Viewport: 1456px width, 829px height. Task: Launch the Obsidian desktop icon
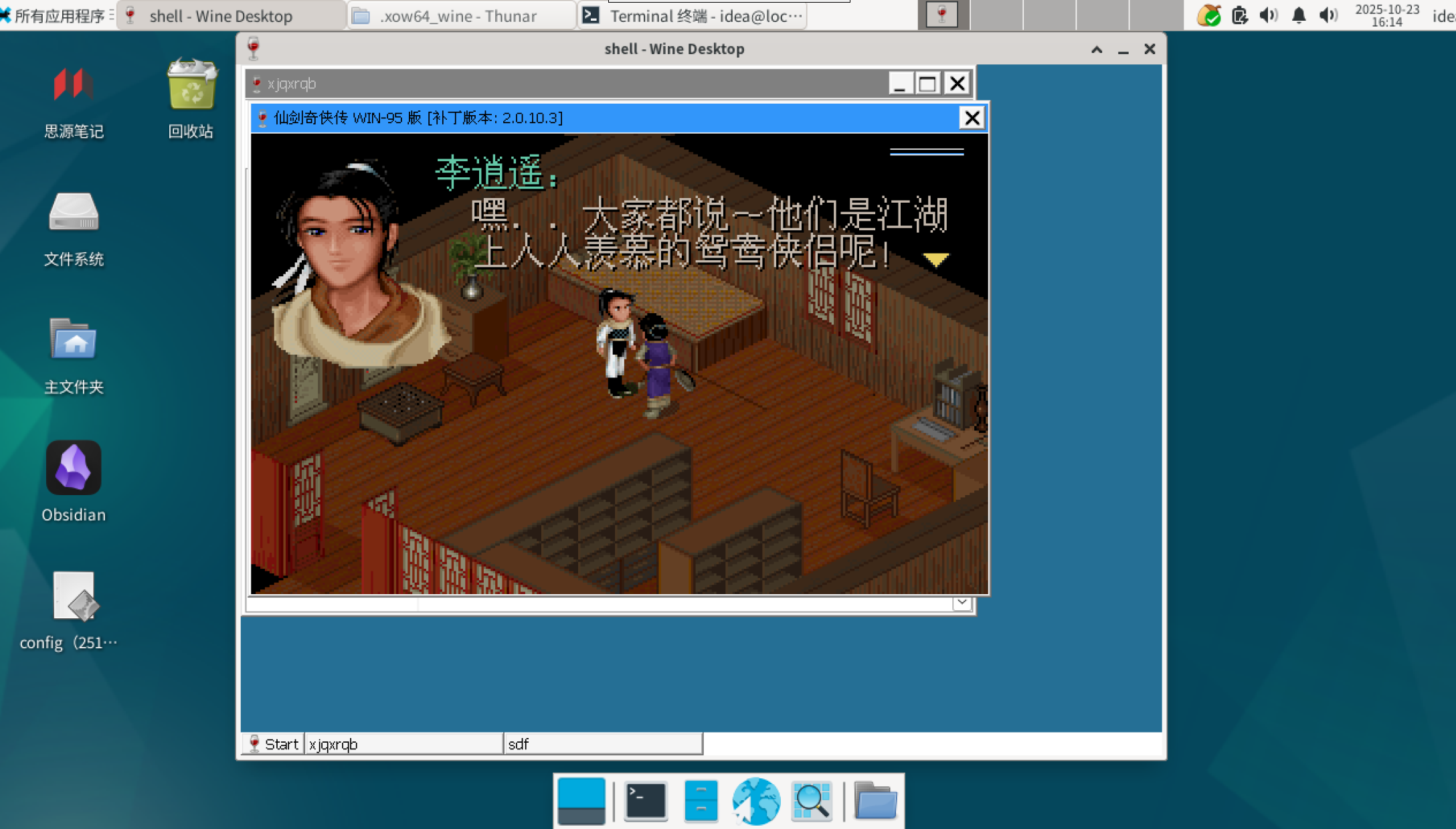pyautogui.click(x=74, y=468)
